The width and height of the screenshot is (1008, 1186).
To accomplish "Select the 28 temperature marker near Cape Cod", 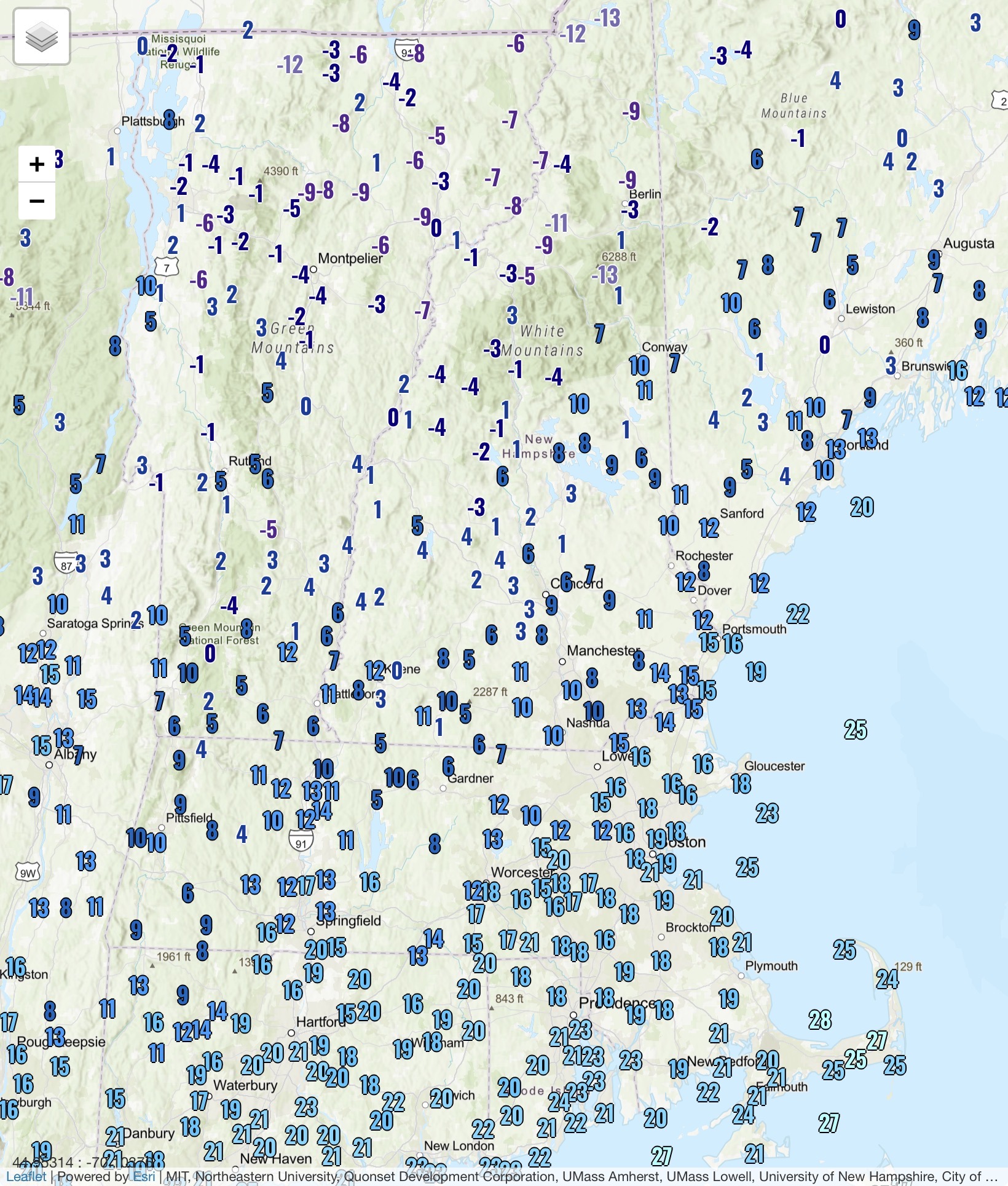I will [820, 1020].
